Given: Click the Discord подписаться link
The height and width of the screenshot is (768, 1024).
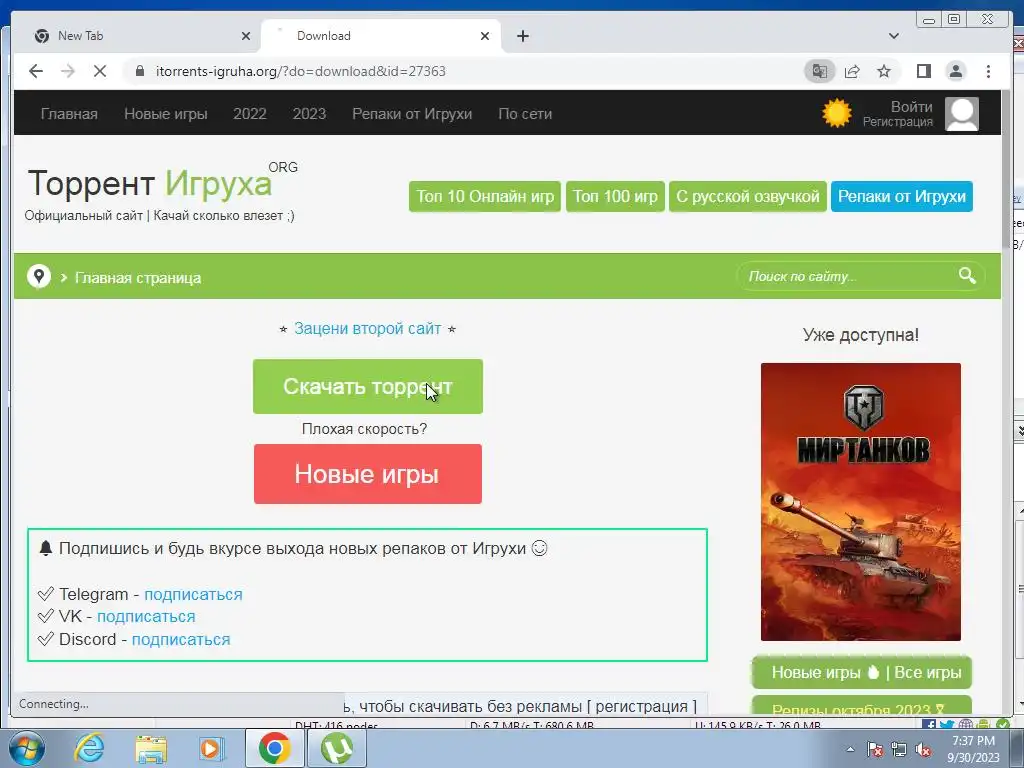Looking at the screenshot, I should pyautogui.click(x=181, y=639).
